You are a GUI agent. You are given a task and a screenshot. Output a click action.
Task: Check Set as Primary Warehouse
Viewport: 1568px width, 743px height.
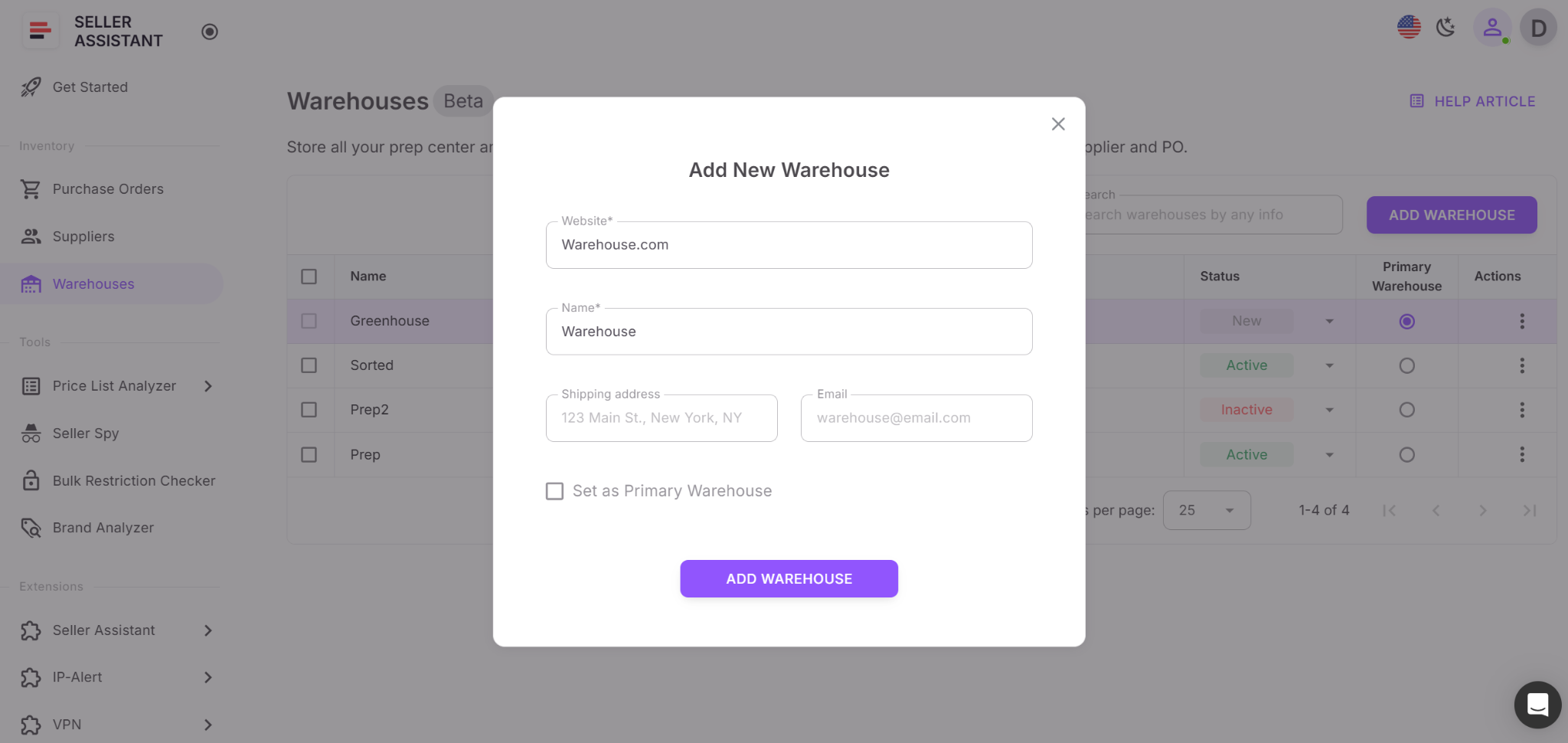554,491
